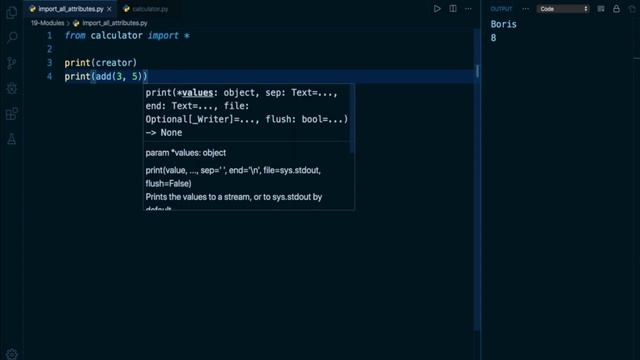
Task: Click the 'calculator' module name on line 1
Action: click(116, 36)
